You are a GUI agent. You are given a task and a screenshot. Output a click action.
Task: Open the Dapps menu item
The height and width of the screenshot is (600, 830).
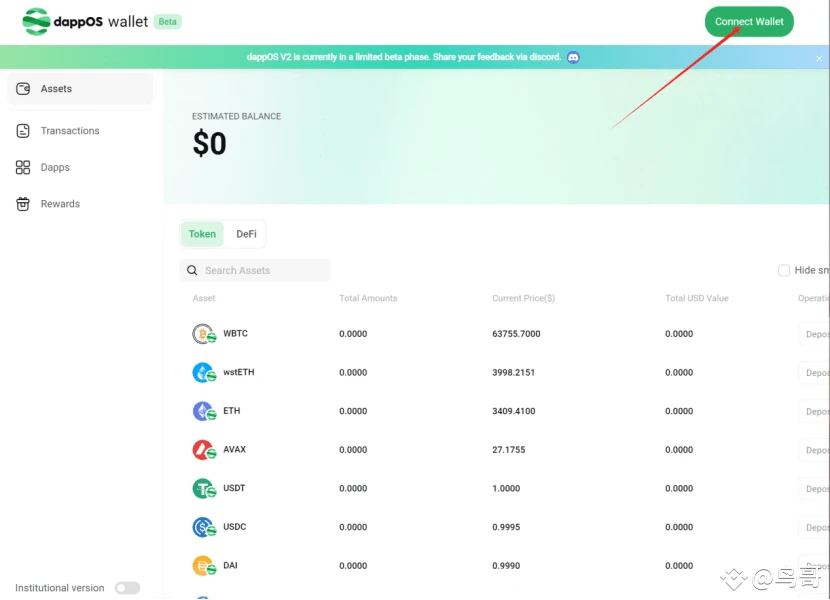coord(80,167)
